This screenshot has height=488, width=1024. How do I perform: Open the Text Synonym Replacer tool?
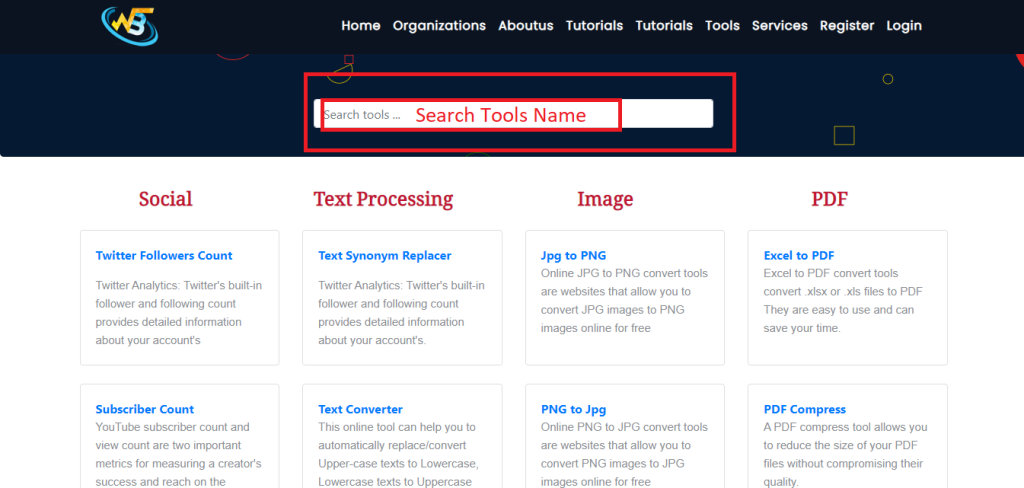385,255
